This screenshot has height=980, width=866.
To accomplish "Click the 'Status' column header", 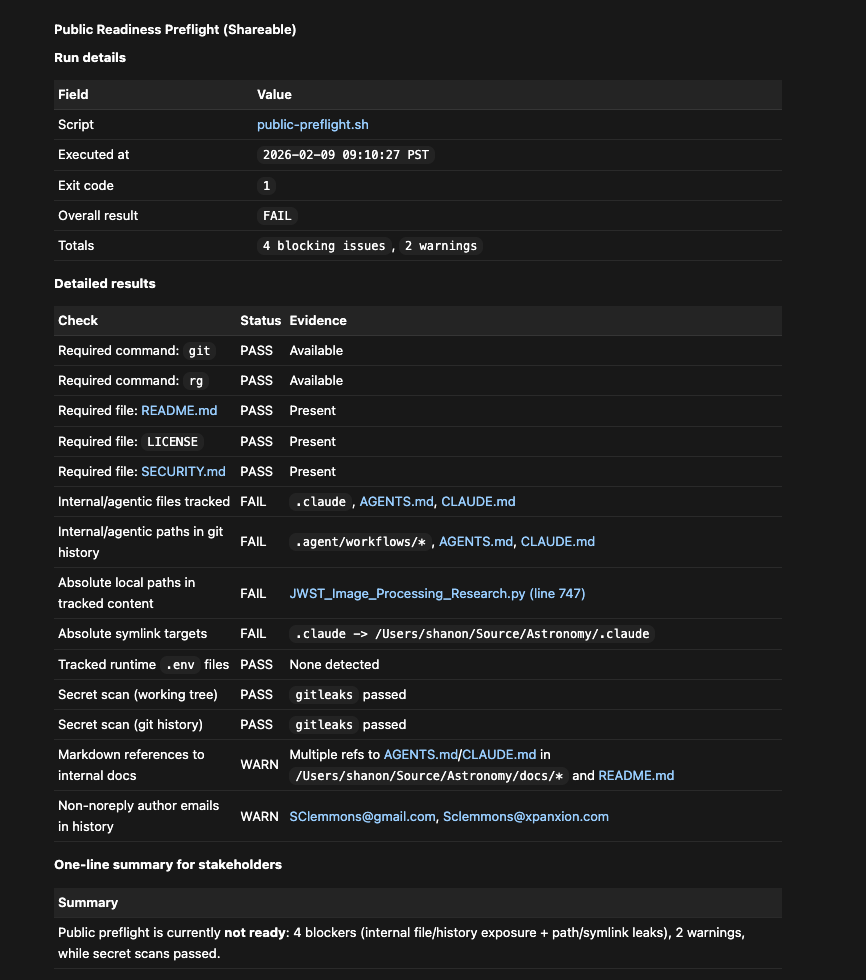I will point(261,320).
